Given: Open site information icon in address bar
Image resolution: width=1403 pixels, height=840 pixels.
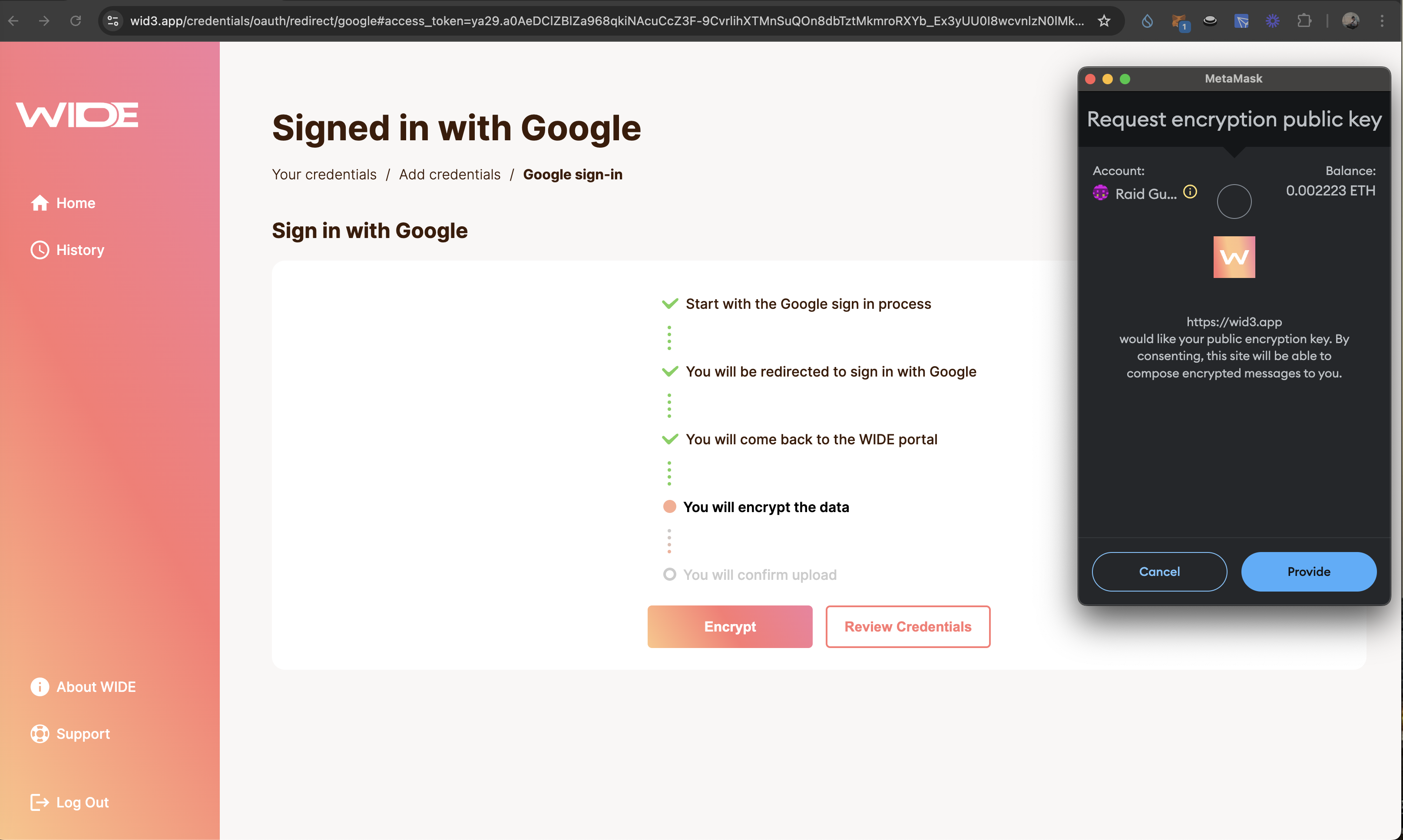Looking at the screenshot, I should (113, 21).
